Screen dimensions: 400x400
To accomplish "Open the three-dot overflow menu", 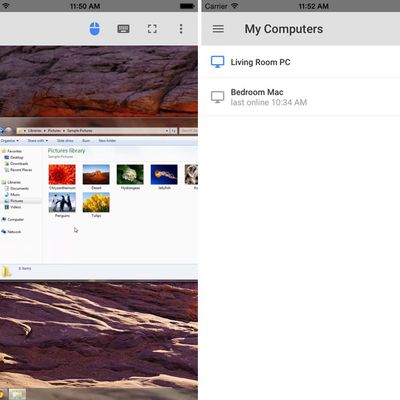I will (181, 29).
